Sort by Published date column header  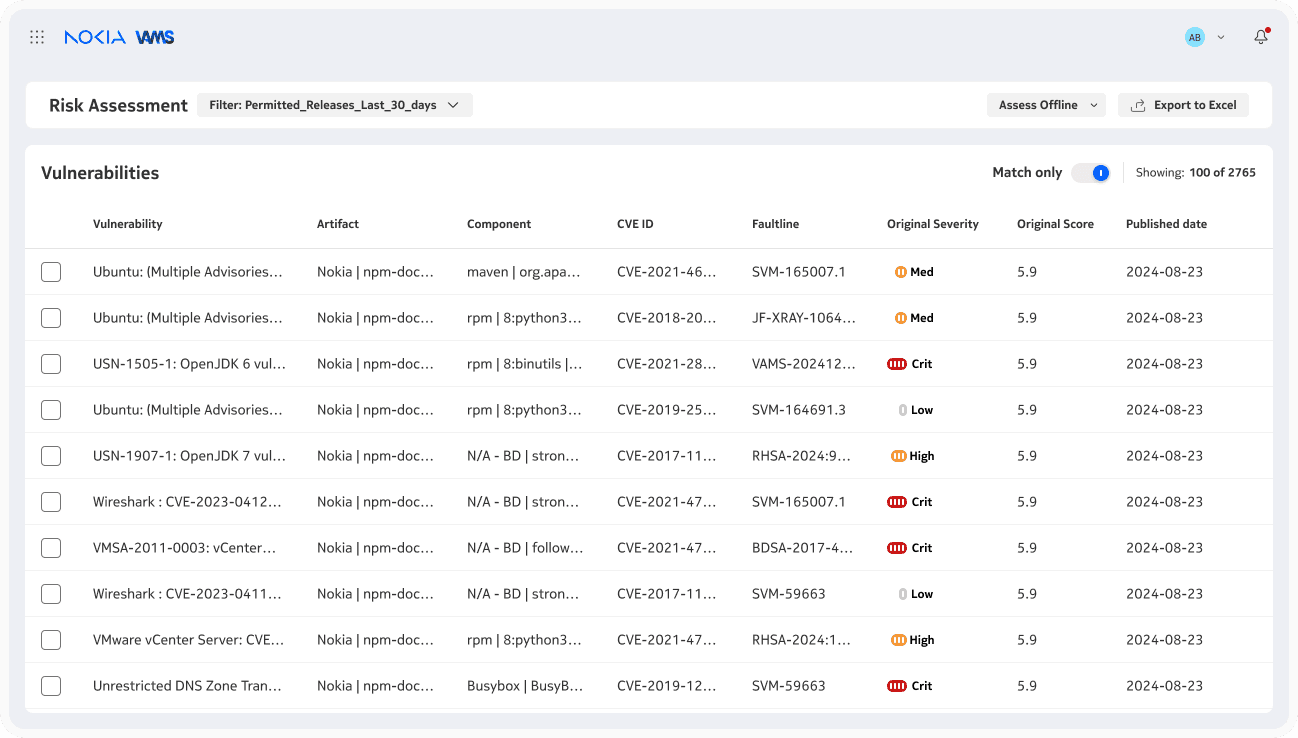point(1166,224)
